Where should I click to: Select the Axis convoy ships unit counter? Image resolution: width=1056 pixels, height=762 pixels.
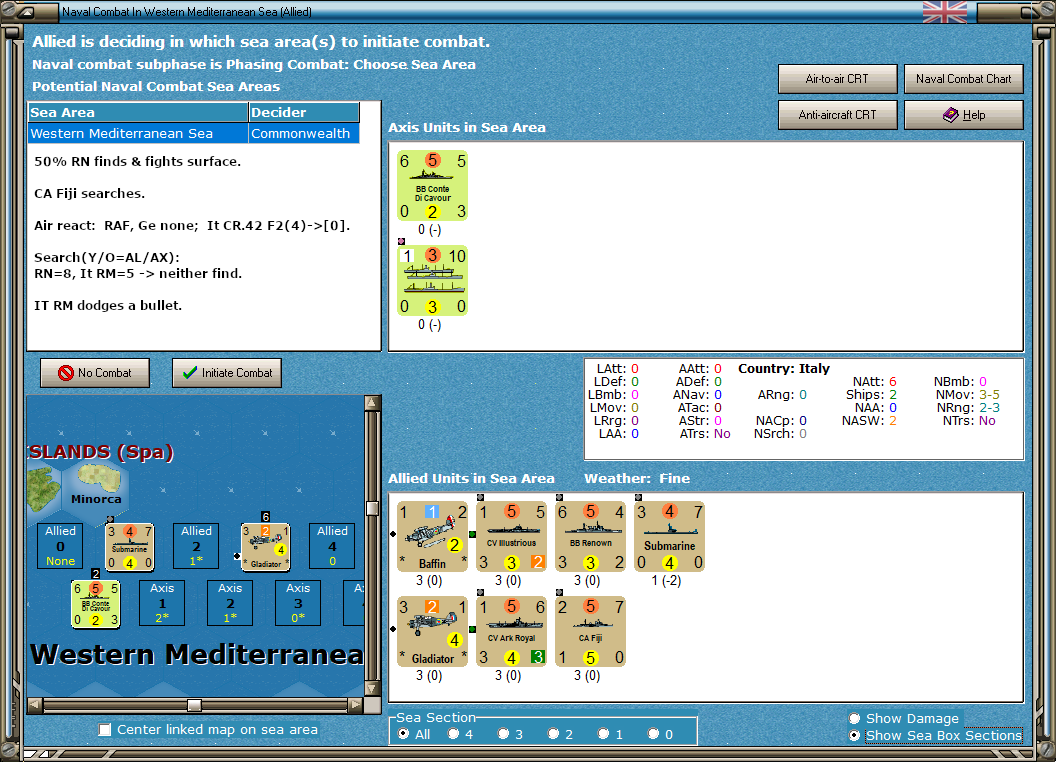[x=432, y=281]
